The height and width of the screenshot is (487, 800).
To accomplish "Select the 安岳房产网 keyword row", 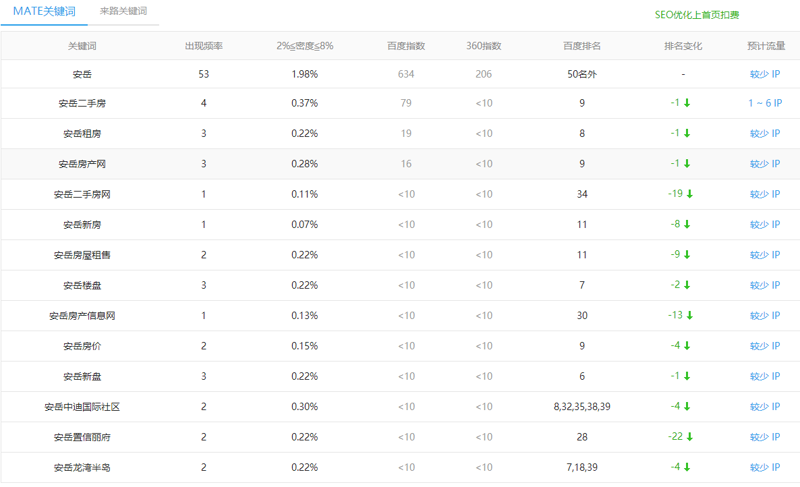I will (x=82, y=164).
